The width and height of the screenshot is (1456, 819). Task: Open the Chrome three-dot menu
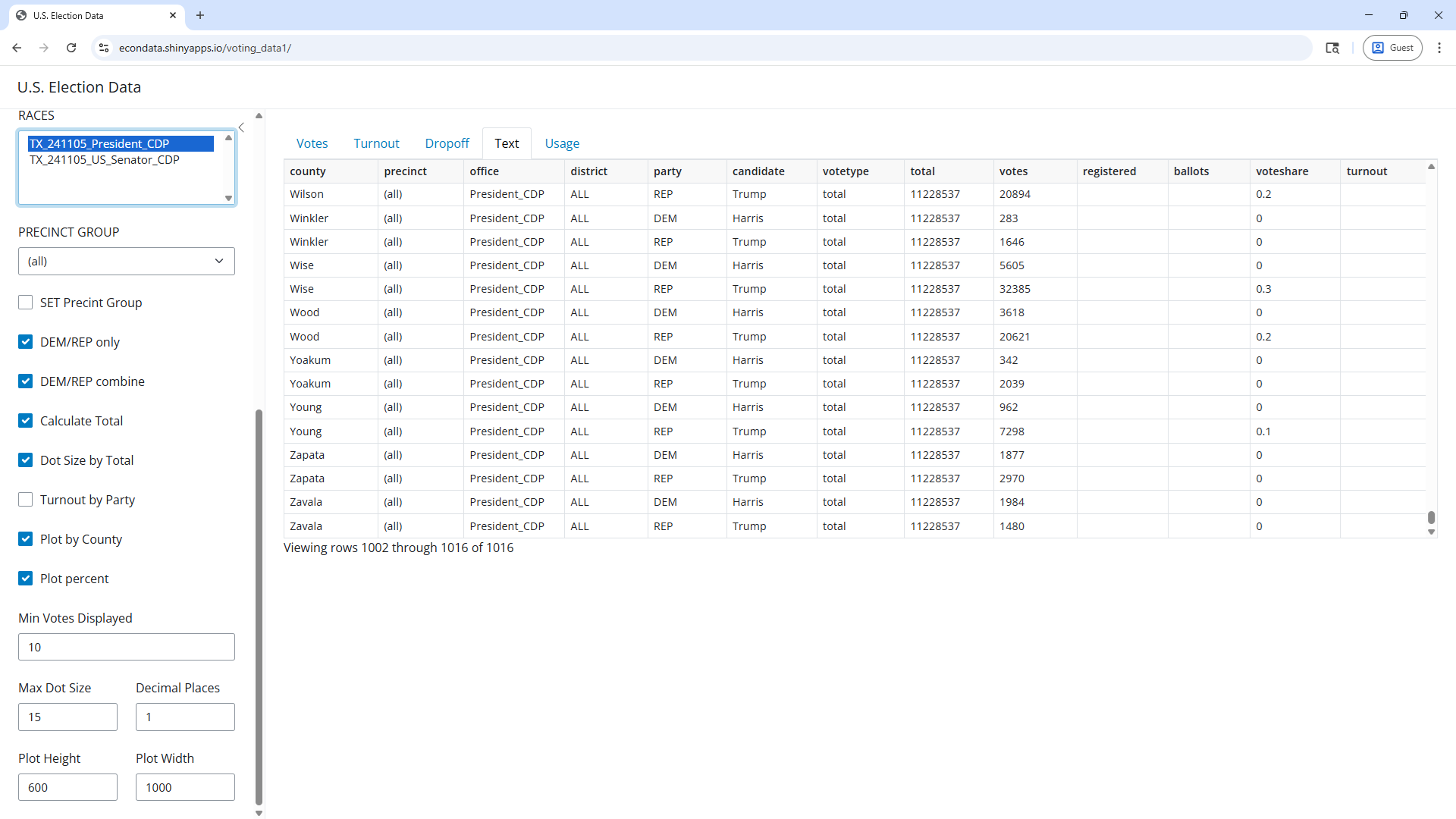pyautogui.click(x=1439, y=48)
